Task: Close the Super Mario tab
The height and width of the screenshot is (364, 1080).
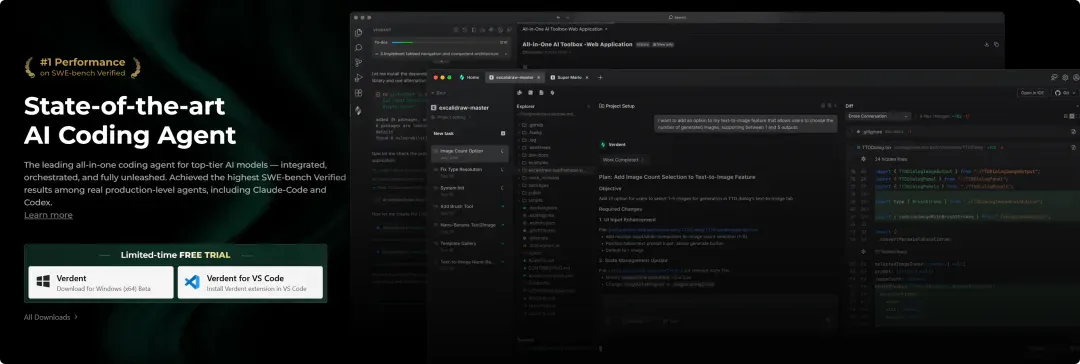Action: pos(588,77)
